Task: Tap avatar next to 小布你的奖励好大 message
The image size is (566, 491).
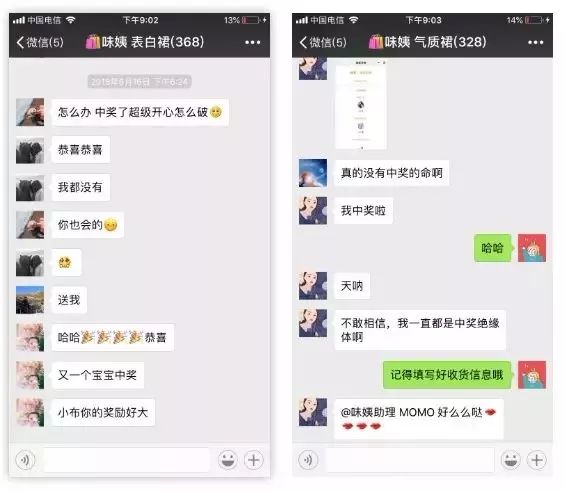Action: [30, 412]
